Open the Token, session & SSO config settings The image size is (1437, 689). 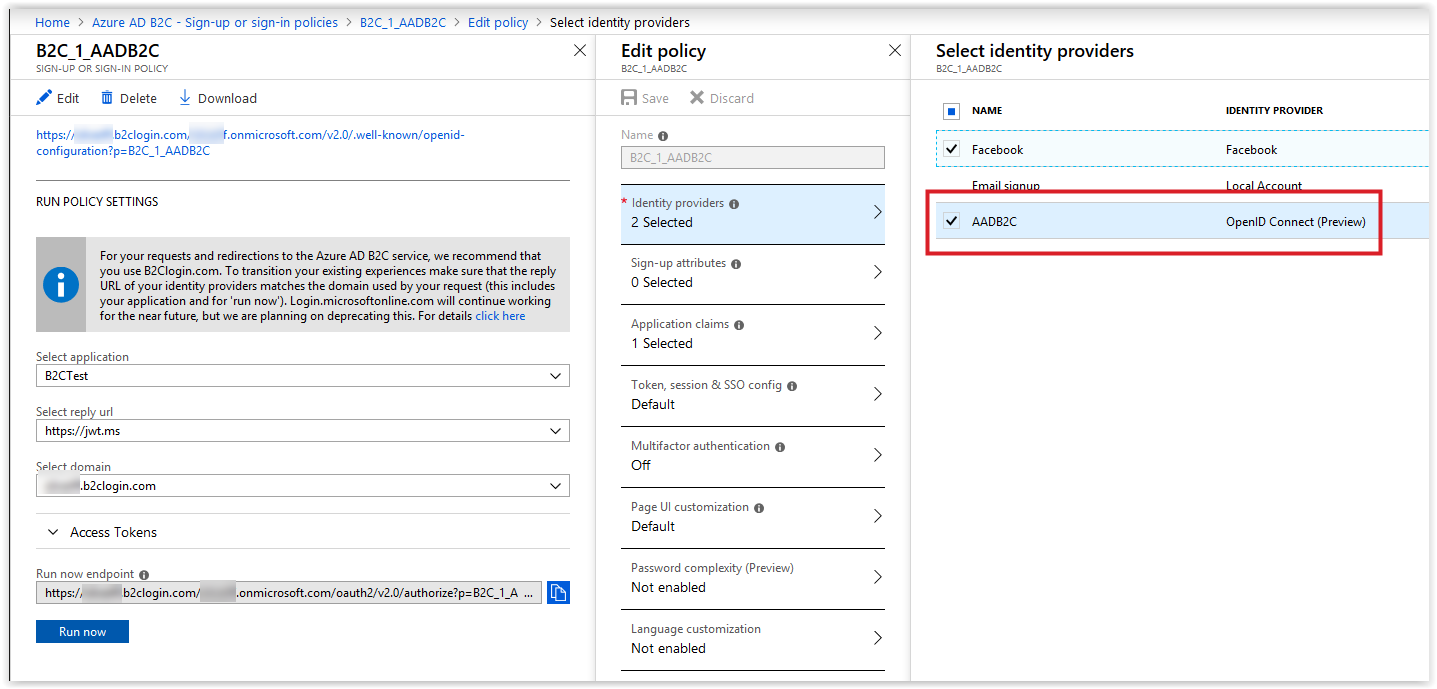tap(753, 394)
